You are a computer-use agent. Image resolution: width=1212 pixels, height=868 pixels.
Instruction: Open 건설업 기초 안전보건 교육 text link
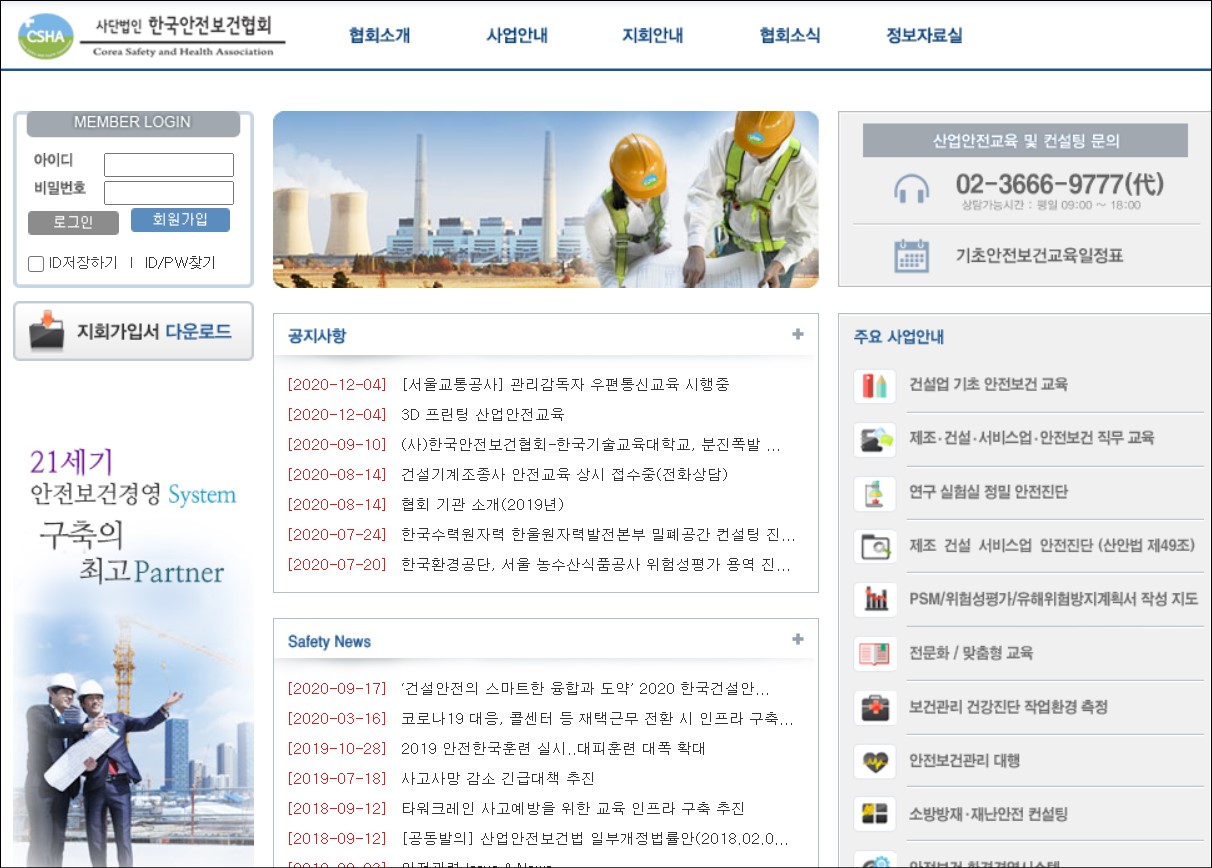point(988,384)
